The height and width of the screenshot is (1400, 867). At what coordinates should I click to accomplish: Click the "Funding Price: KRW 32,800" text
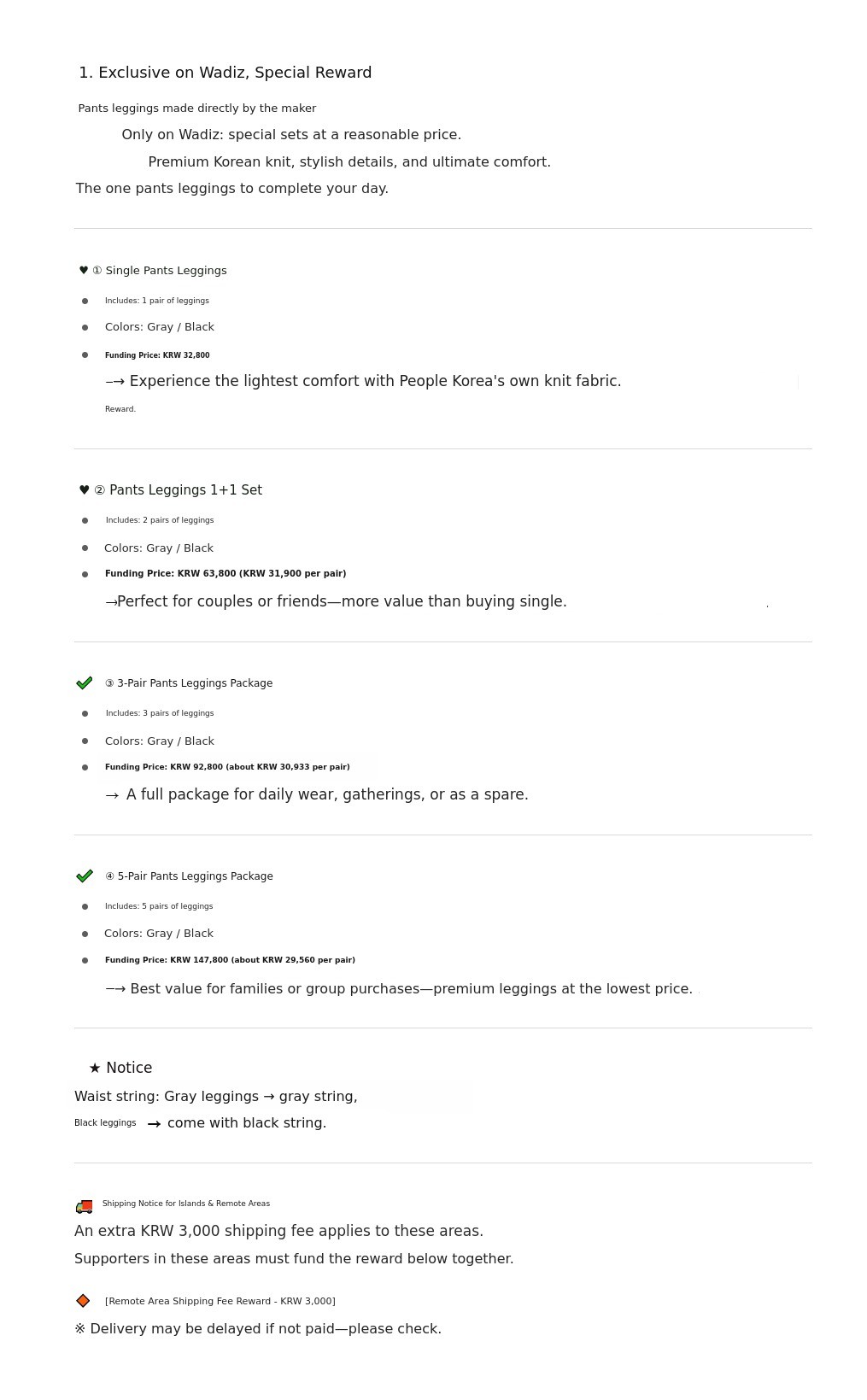point(157,355)
